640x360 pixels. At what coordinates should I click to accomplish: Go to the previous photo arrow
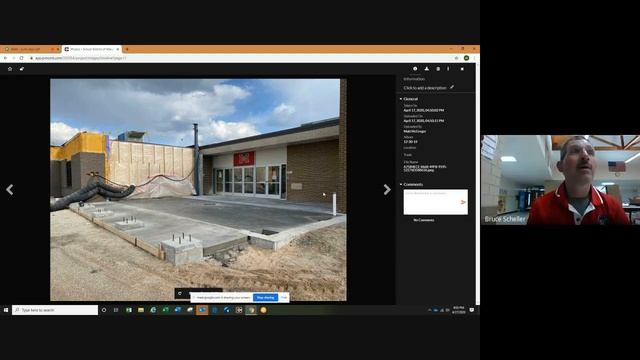pos(10,189)
